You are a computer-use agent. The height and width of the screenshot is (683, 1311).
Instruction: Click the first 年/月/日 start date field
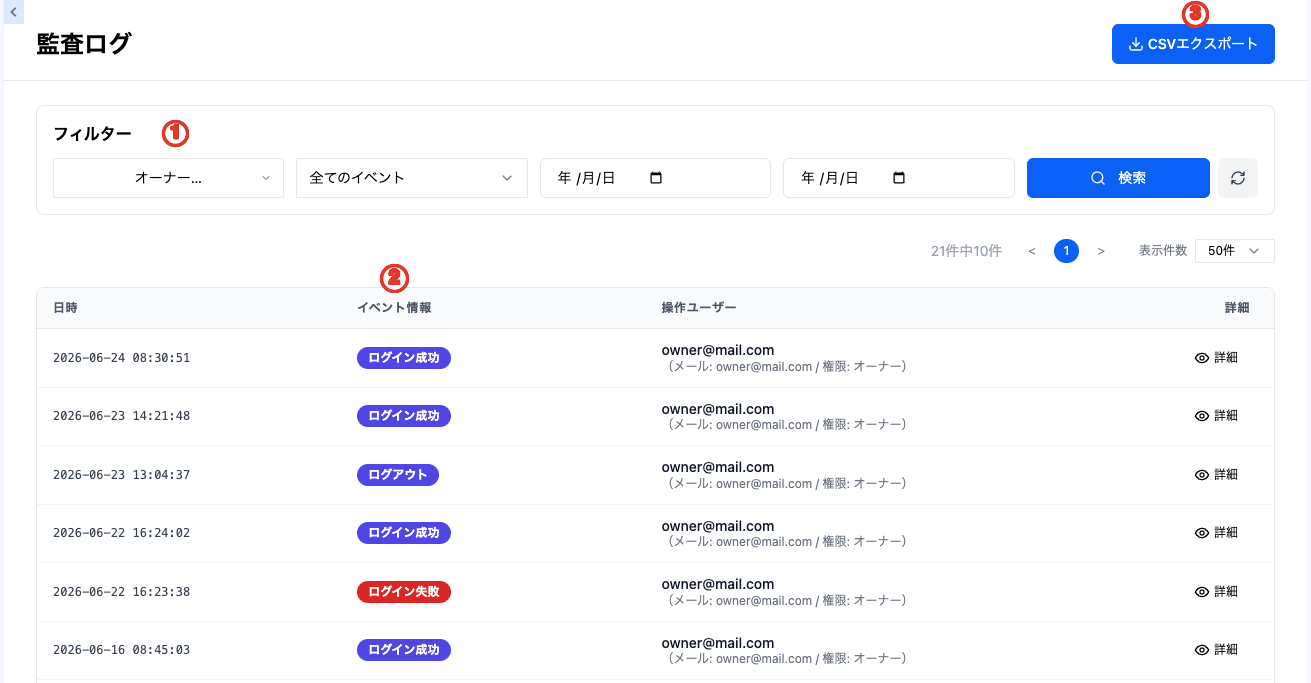click(x=655, y=178)
